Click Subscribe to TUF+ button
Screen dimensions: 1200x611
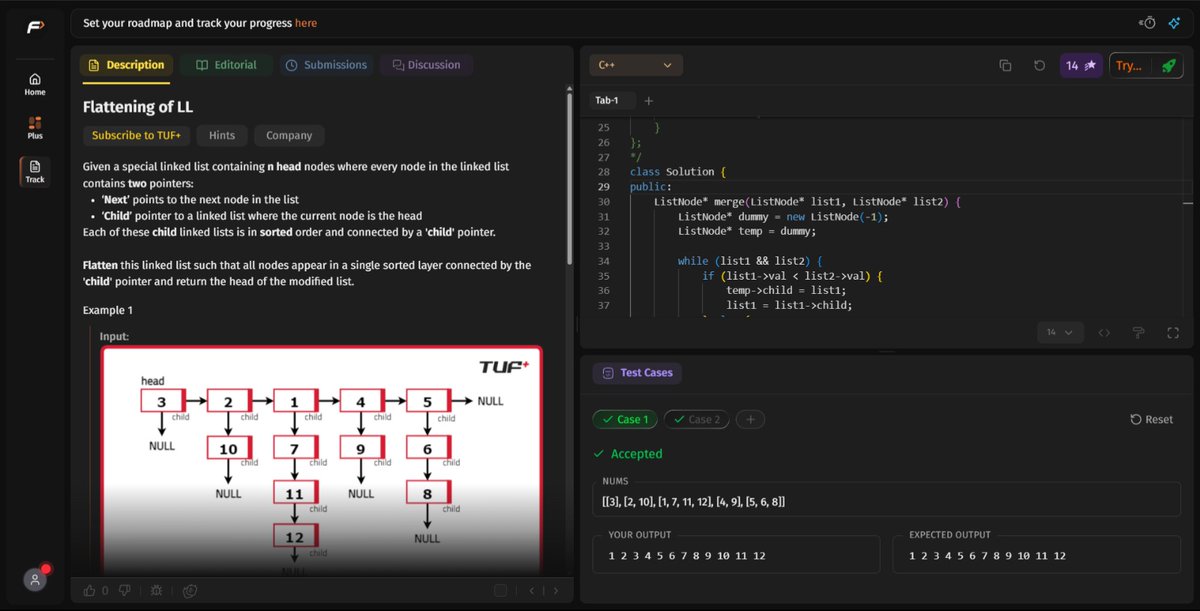coord(136,135)
